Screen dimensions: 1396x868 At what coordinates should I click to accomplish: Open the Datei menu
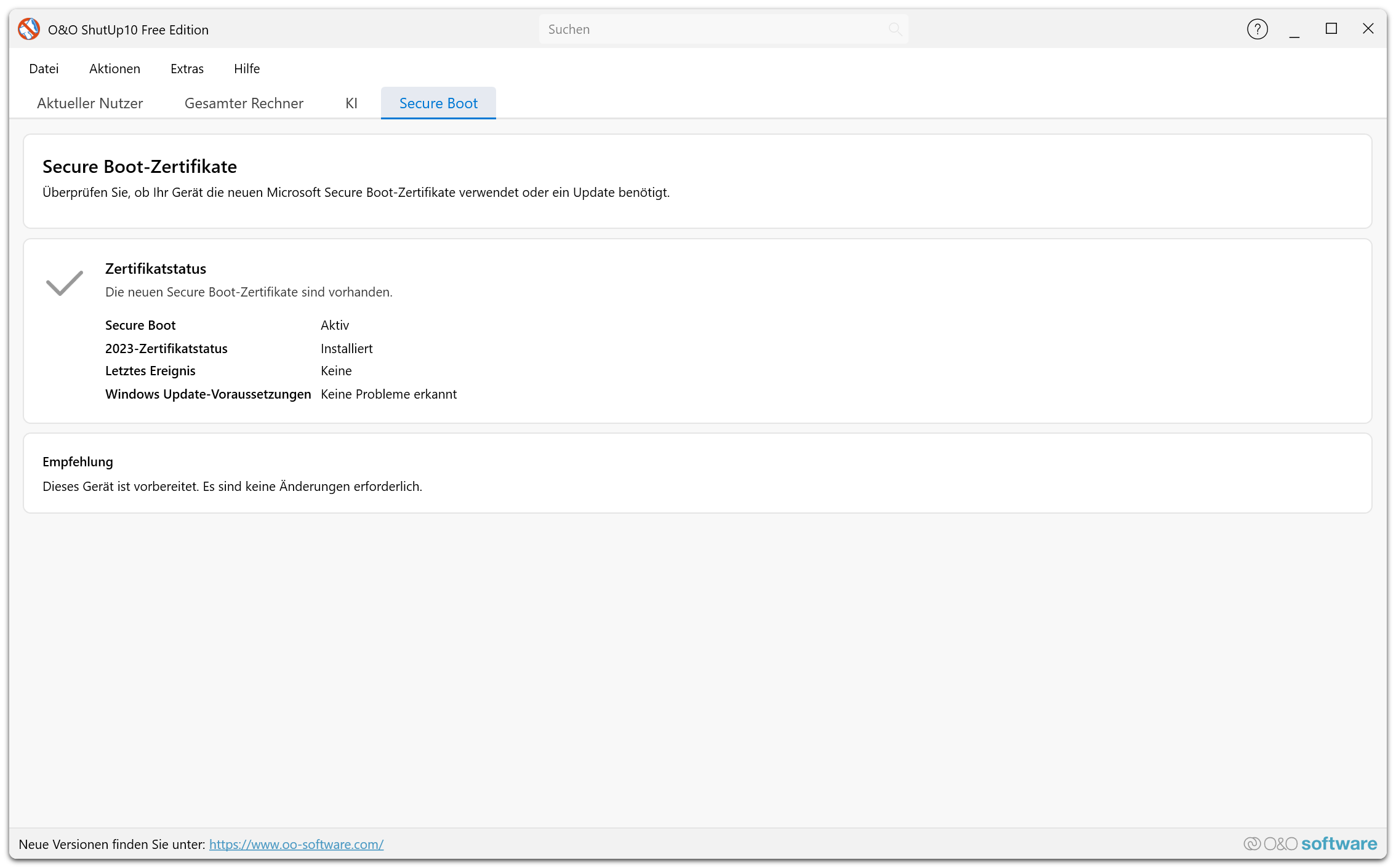[44, 68]
